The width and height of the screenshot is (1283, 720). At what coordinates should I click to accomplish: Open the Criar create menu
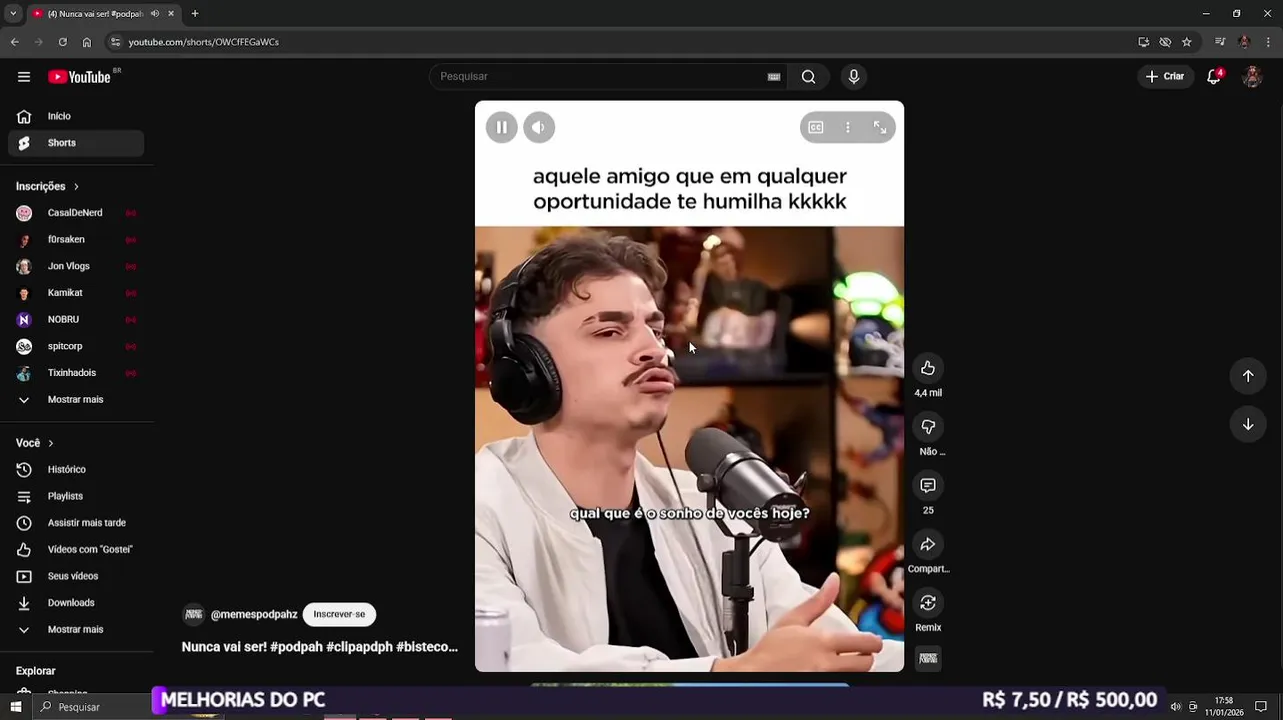1165,77
